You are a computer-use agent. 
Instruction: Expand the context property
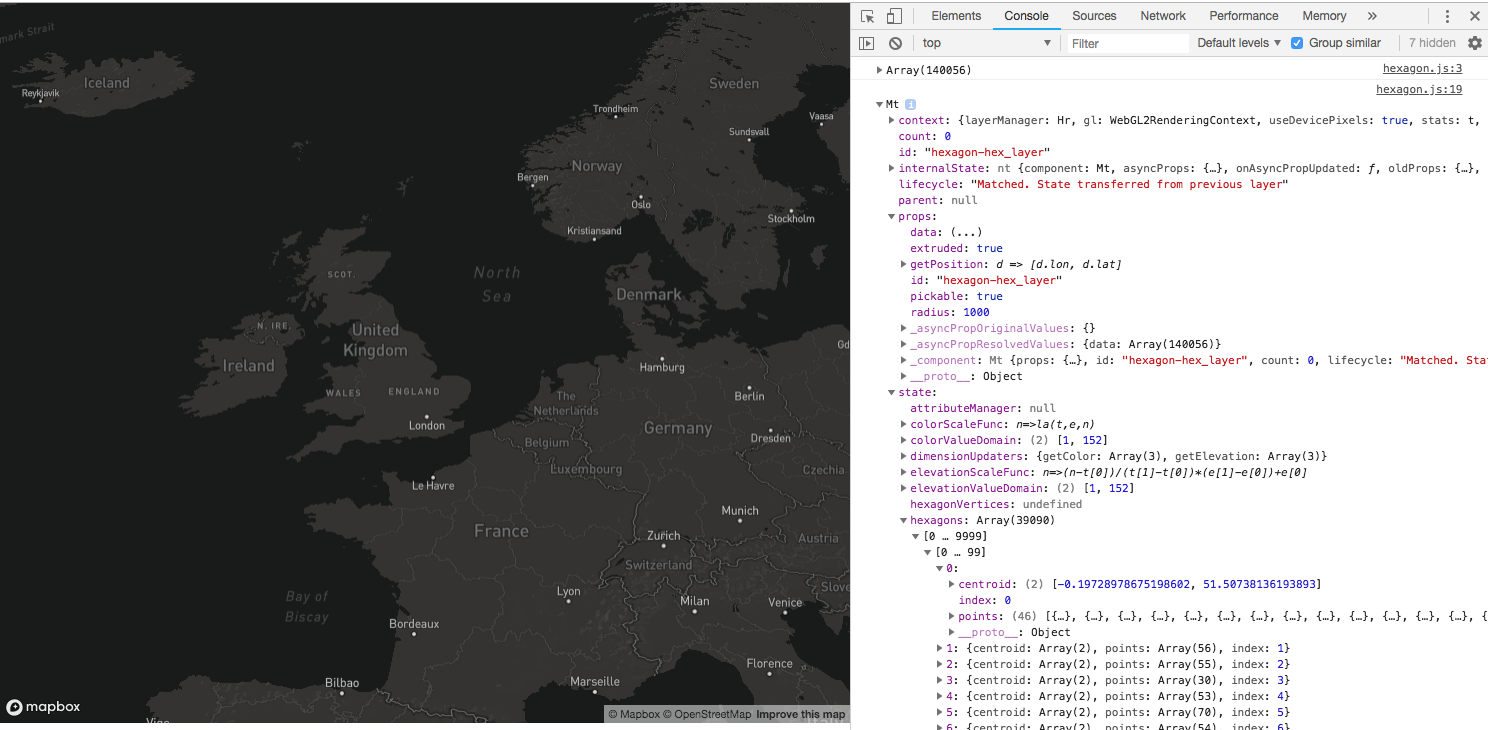(x=891, y=120)
